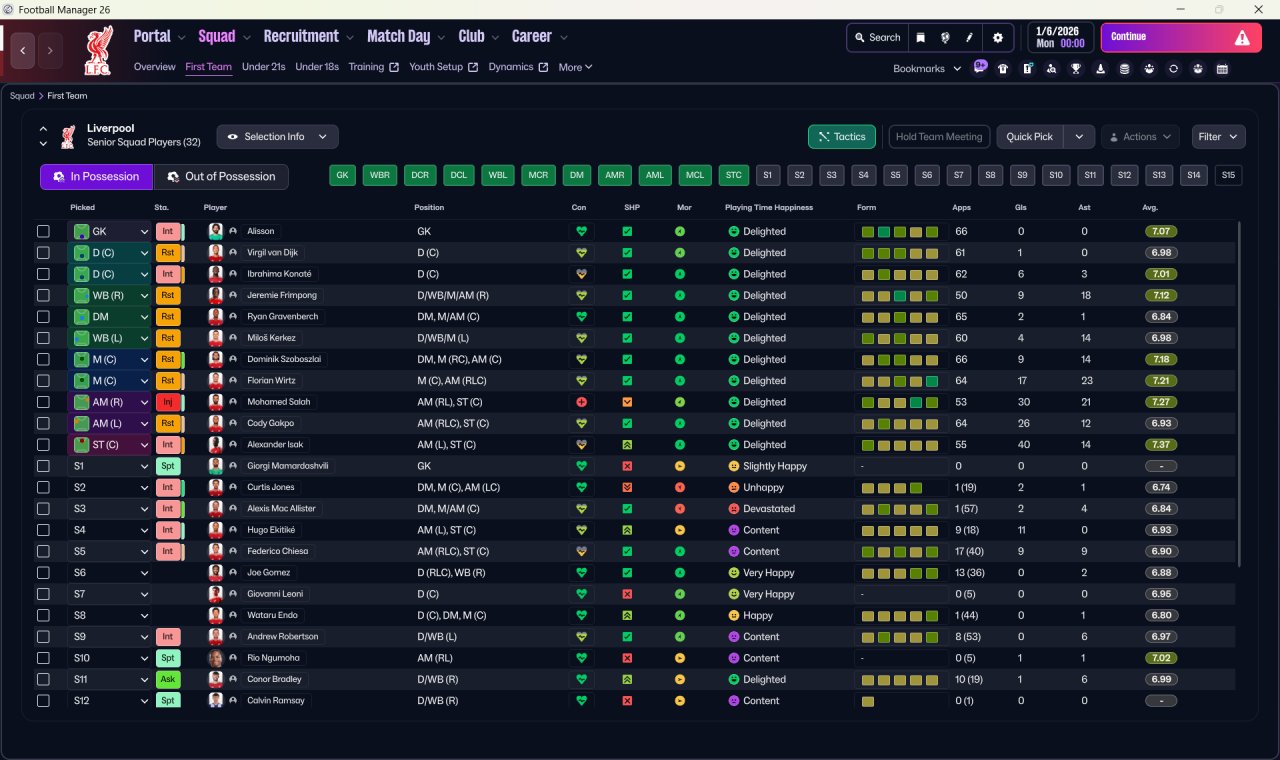The image size is (1280, 760).
Task: Open the ST (C) picked position dropdown
Action: pyautogui.click(x=111, y=445)
